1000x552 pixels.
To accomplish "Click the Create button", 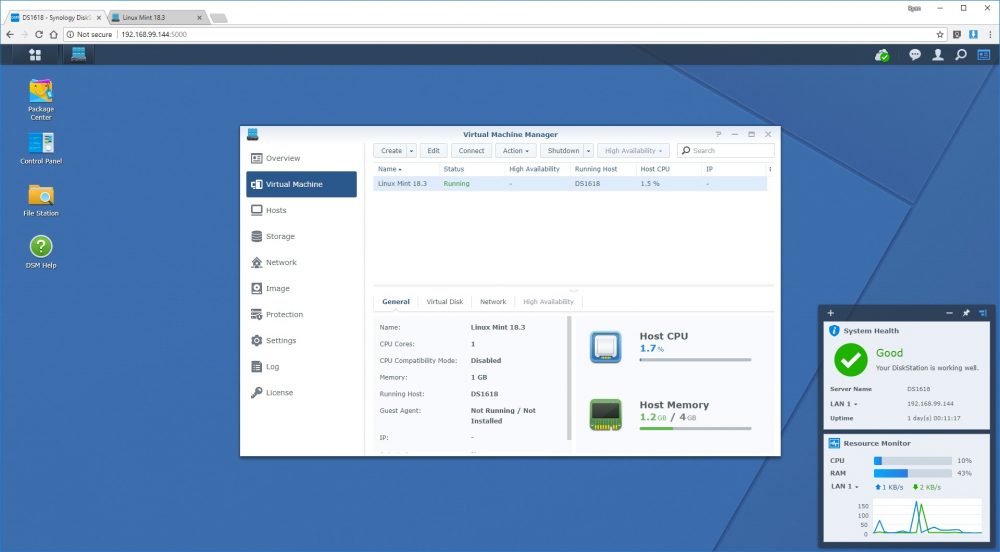I will (x=391, y=151).
